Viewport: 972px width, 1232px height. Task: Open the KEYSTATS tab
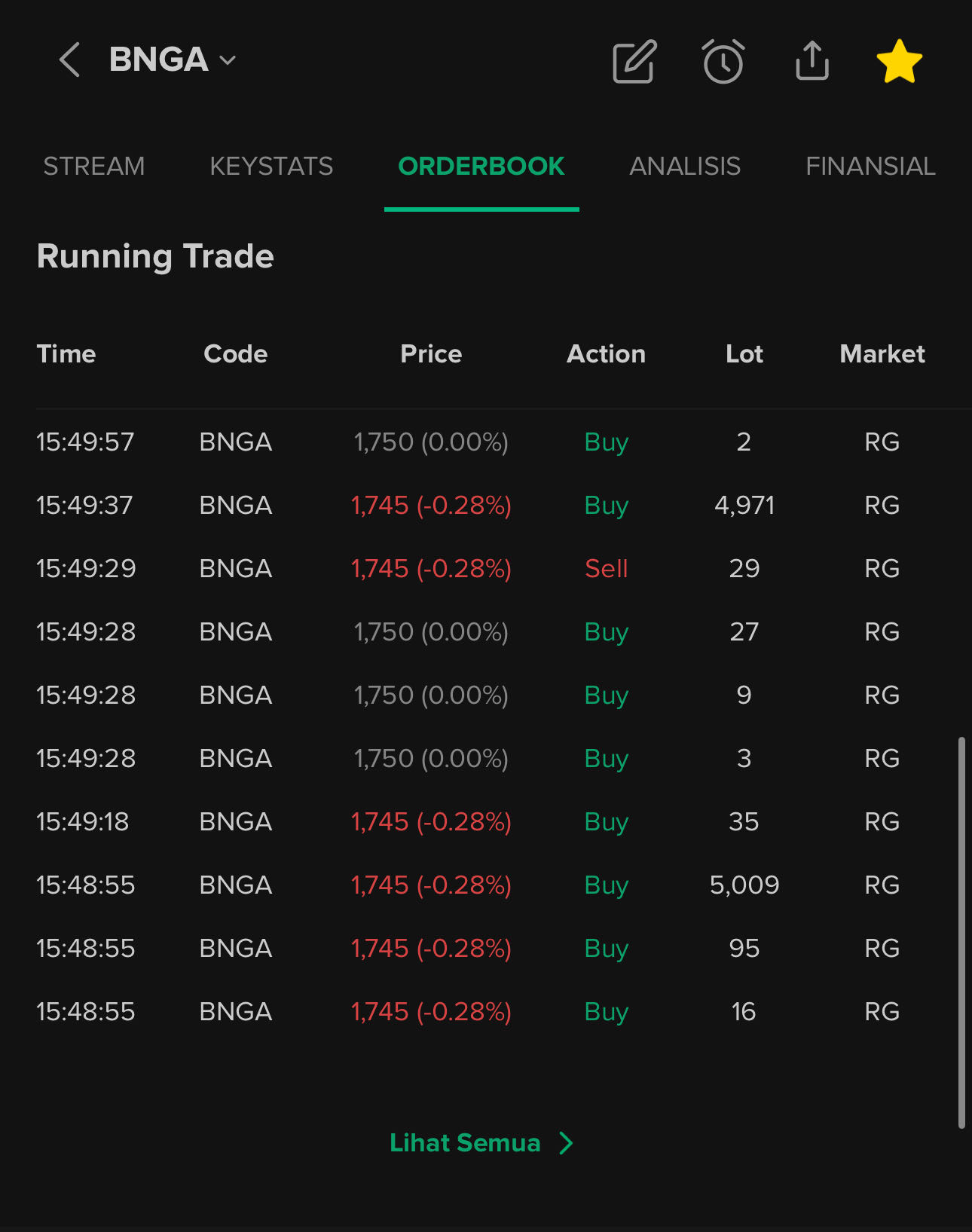click(271, 166)
